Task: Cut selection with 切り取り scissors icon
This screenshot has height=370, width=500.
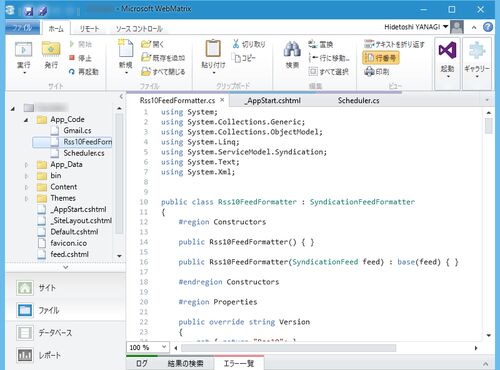Action: pos(236,44)
